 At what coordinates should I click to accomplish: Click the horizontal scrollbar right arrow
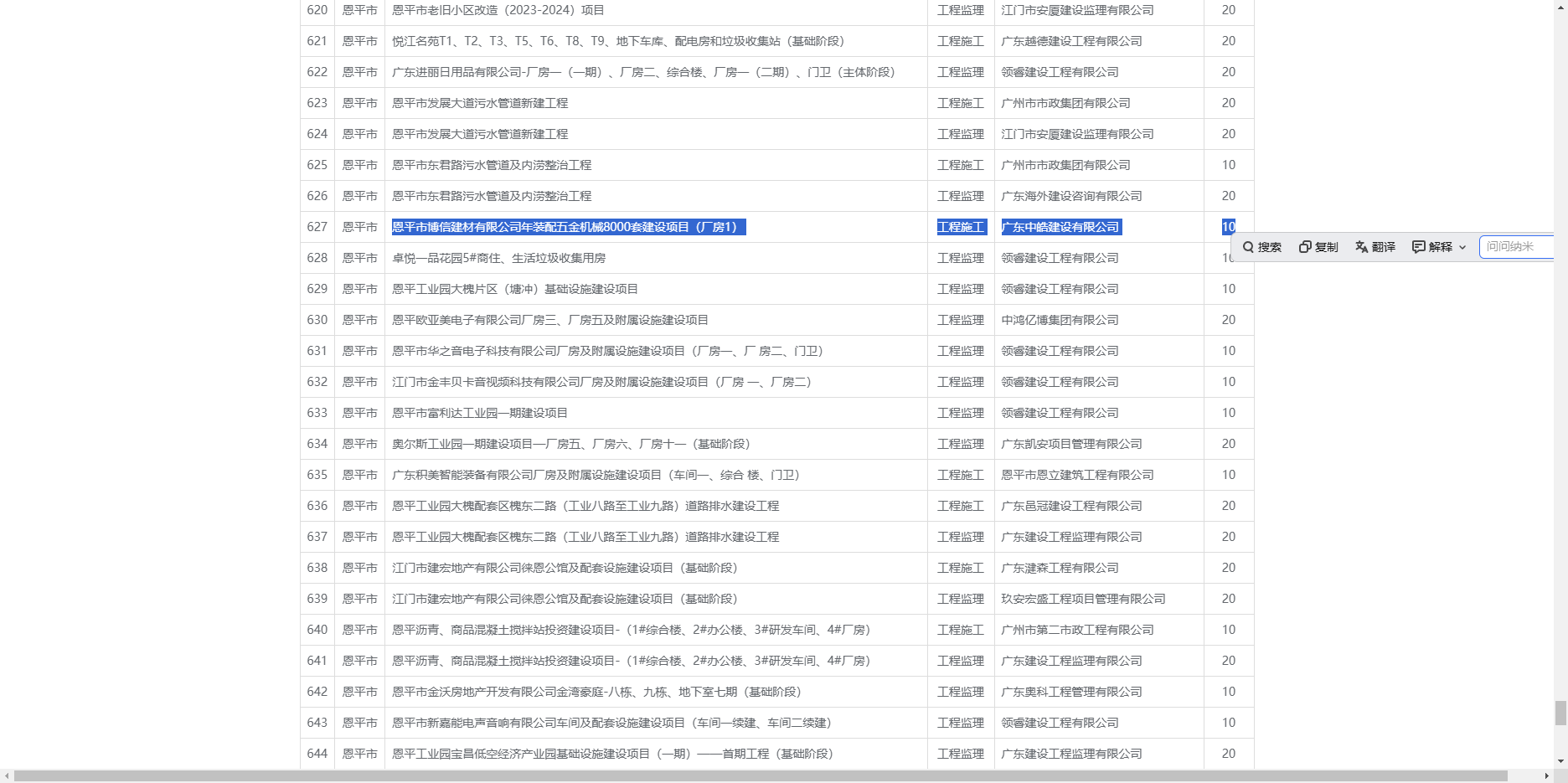click(x=1546, y=776)
